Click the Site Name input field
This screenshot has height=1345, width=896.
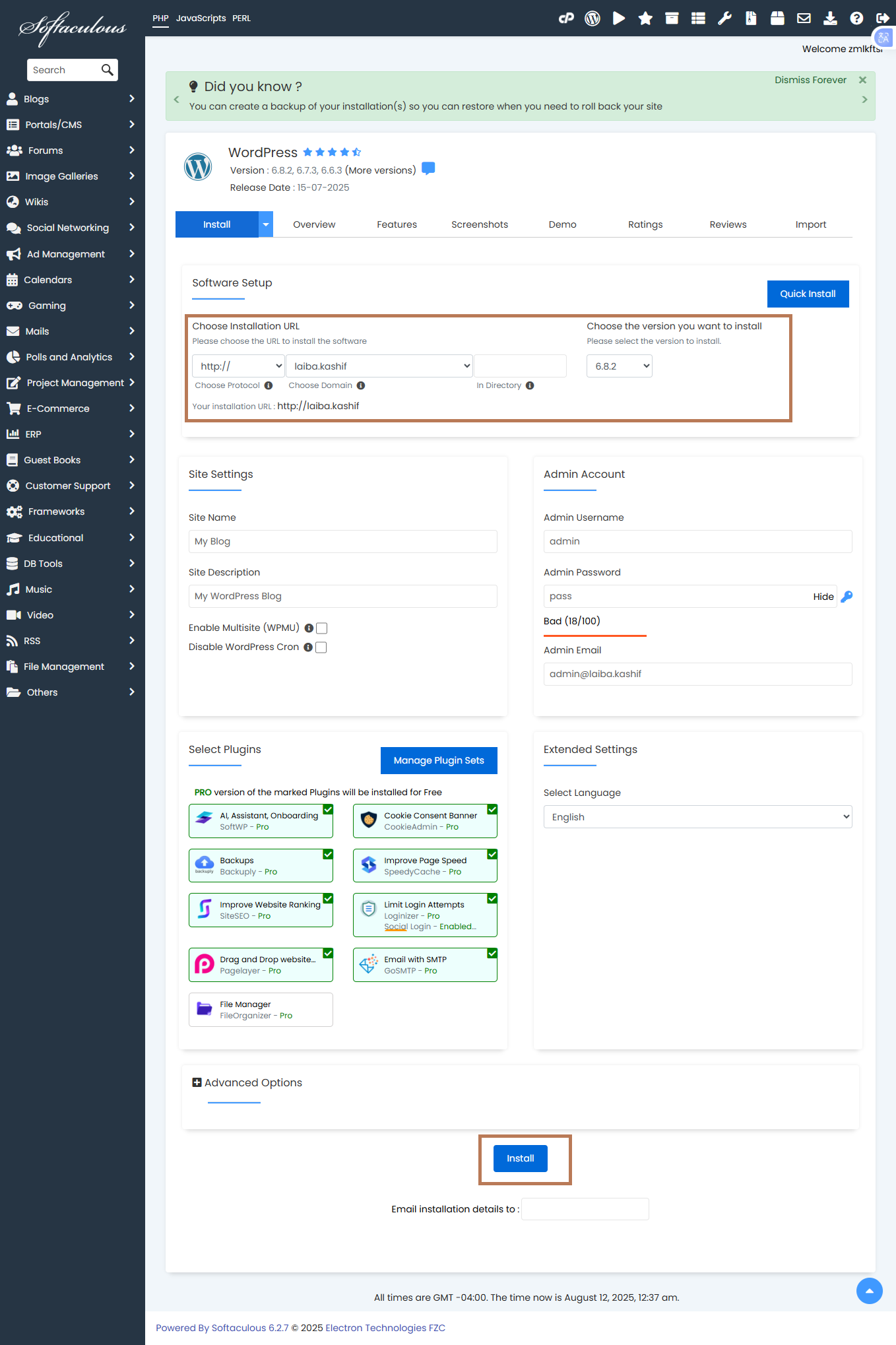(342, 541)
